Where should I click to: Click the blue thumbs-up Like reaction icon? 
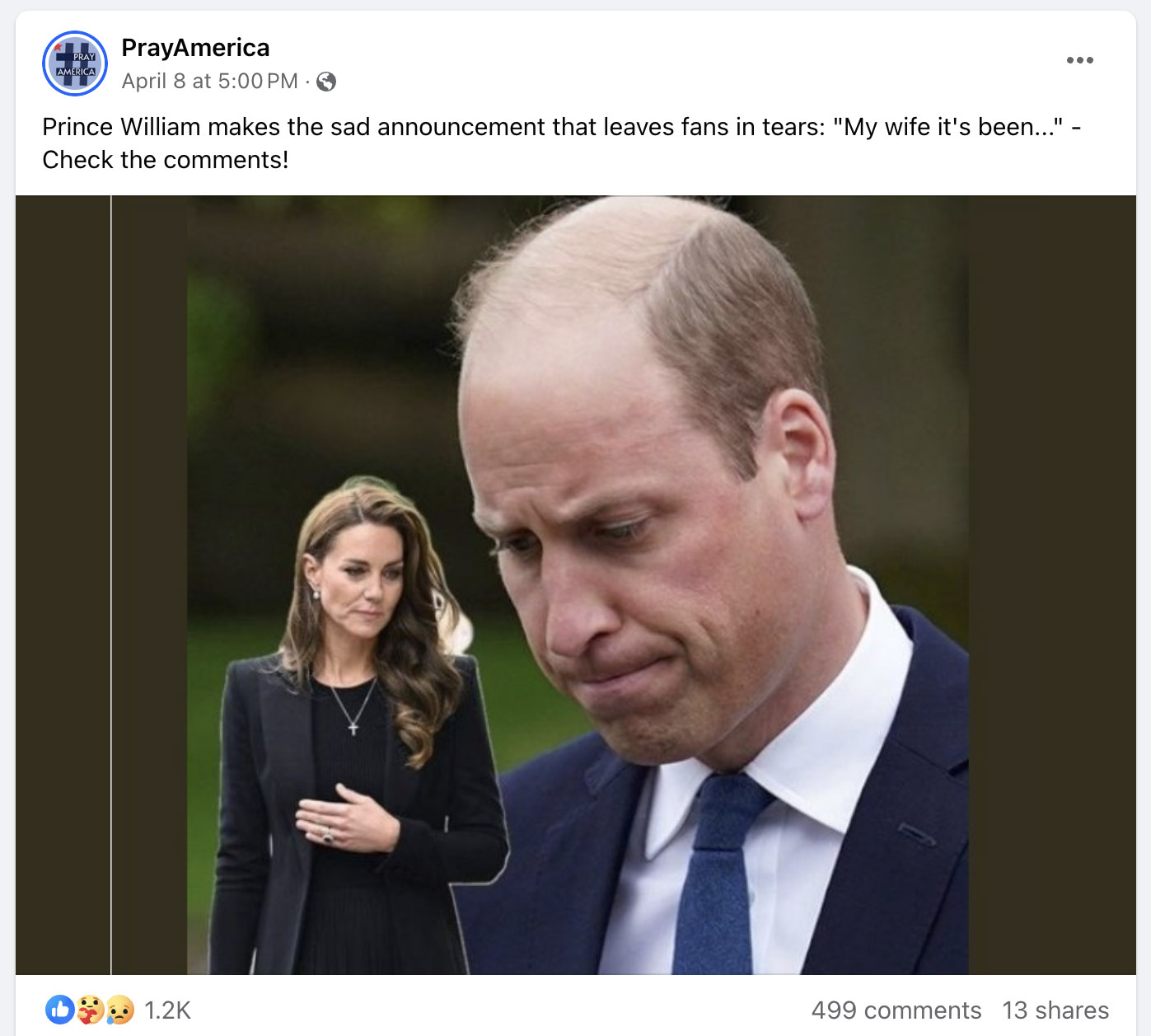click(60, 1010)
